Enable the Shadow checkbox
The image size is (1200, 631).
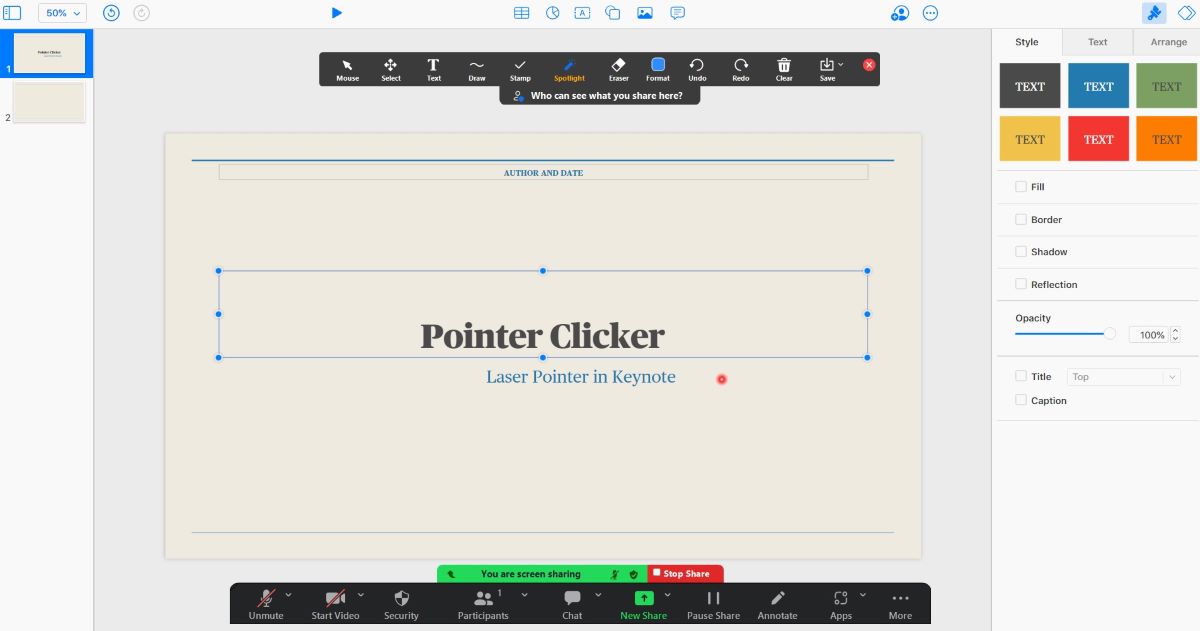pos(1021,251)
